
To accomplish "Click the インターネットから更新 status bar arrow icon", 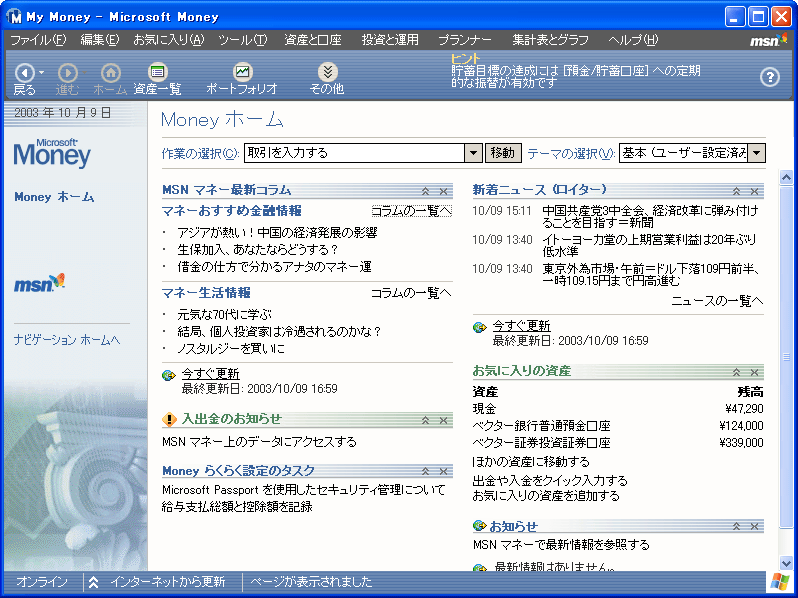I will tap(93, 582).
